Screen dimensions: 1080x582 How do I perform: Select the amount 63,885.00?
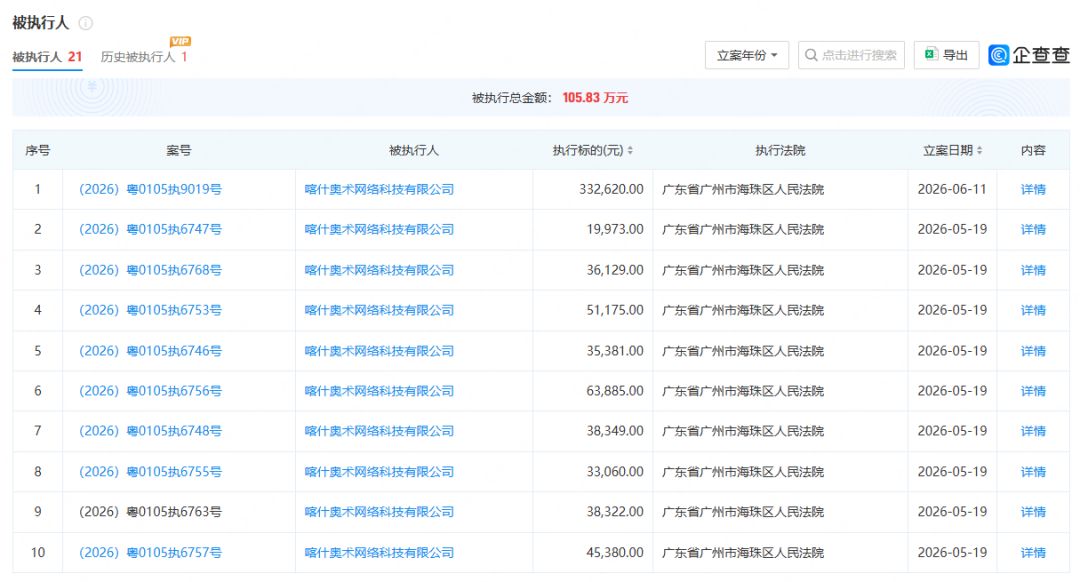point(615,391)
